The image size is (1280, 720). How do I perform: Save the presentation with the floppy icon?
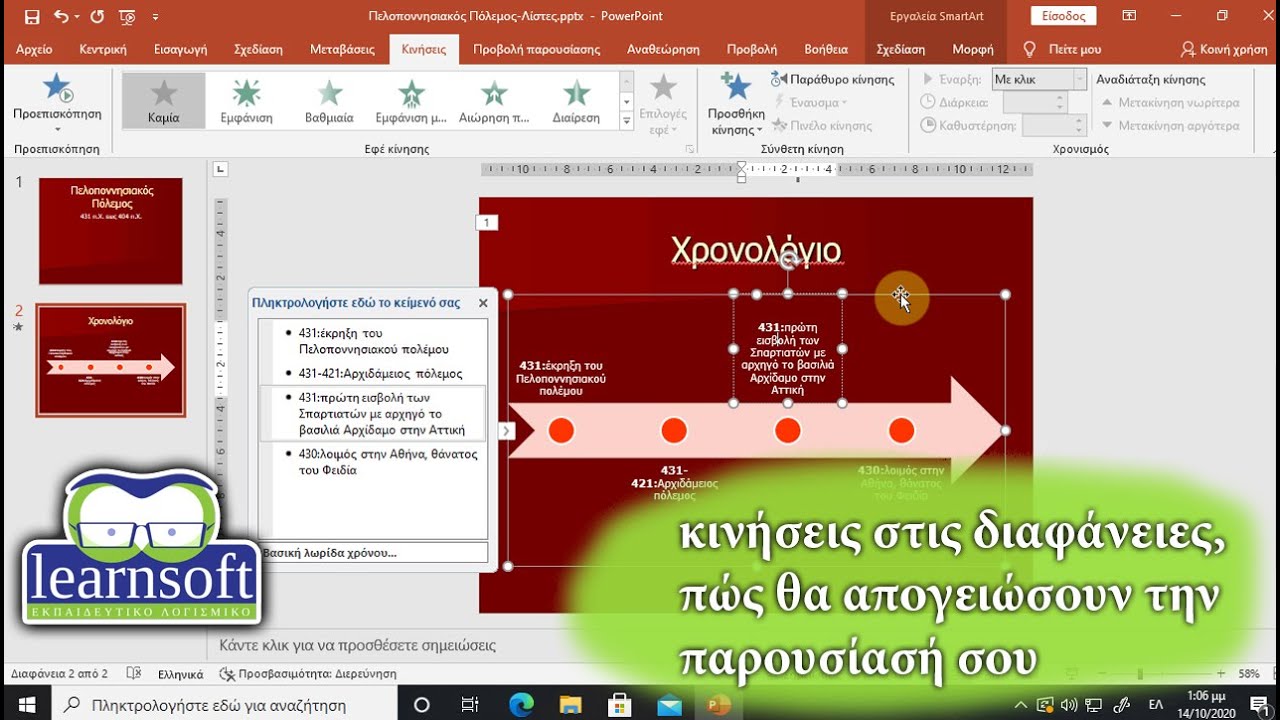point(32,17)
